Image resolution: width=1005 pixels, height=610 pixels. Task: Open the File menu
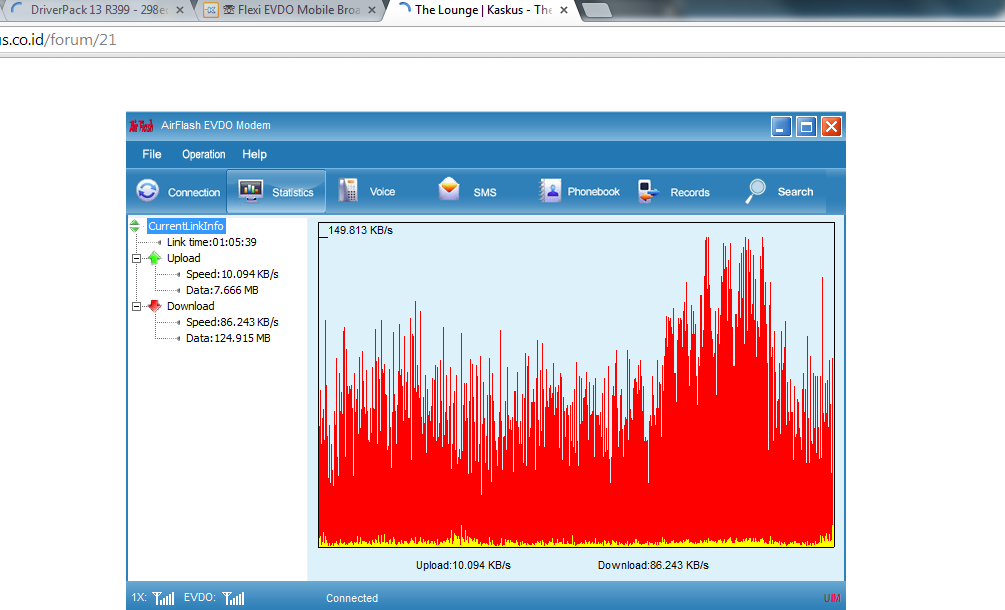pyautogui.click(x=152, y=154)
